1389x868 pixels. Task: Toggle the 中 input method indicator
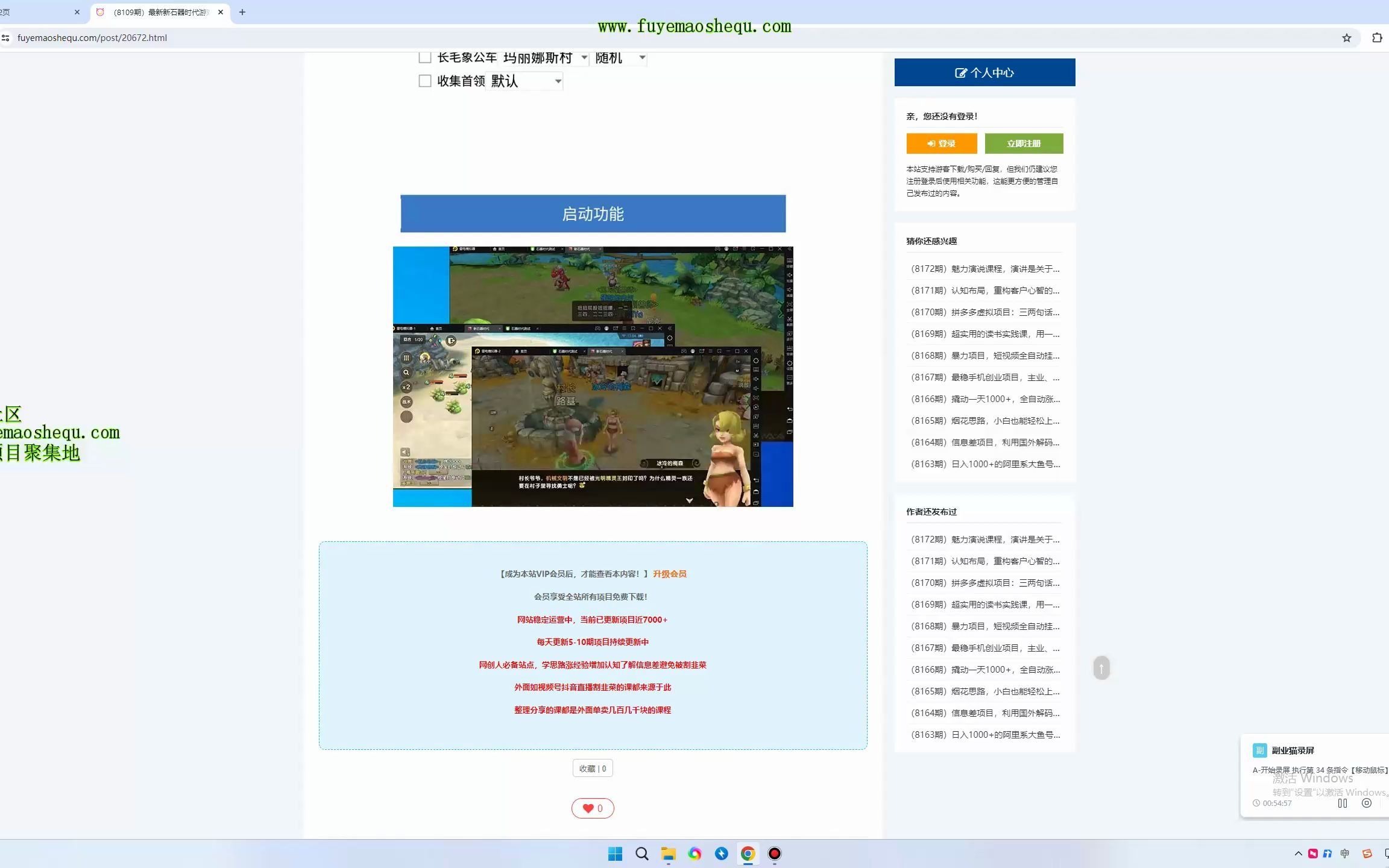(x=1345, y=854)
